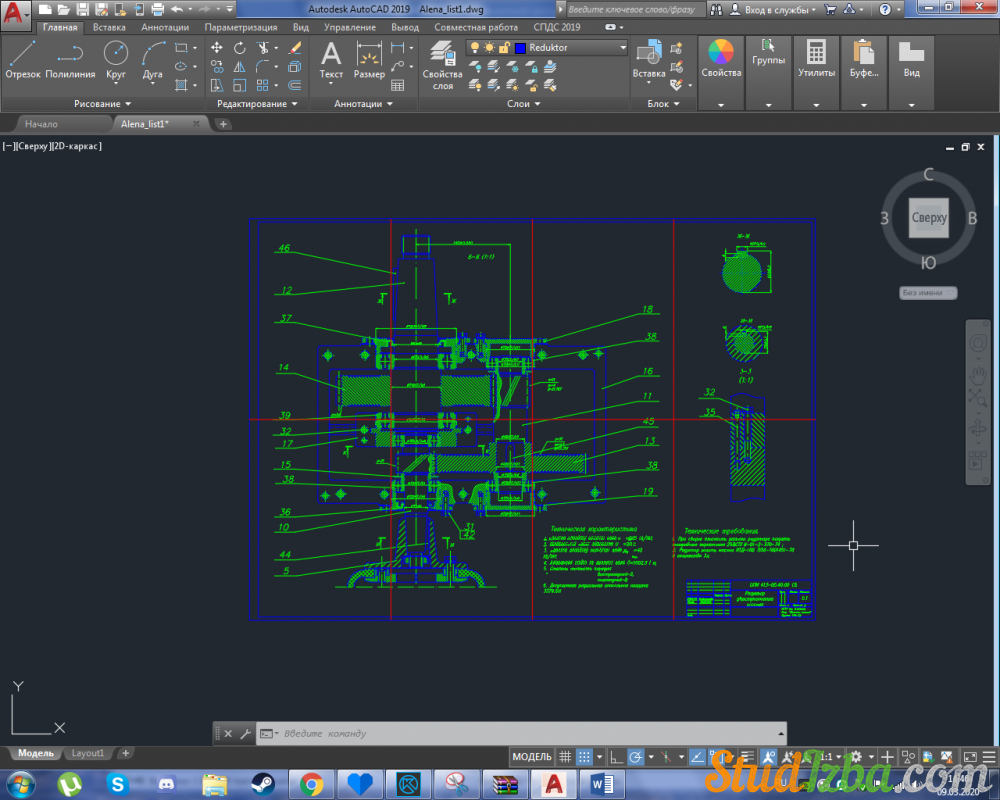Click the МОДЕЛЬ status bar button
The width and height of the screenshot is (1000, 800).
click(531, 757)
